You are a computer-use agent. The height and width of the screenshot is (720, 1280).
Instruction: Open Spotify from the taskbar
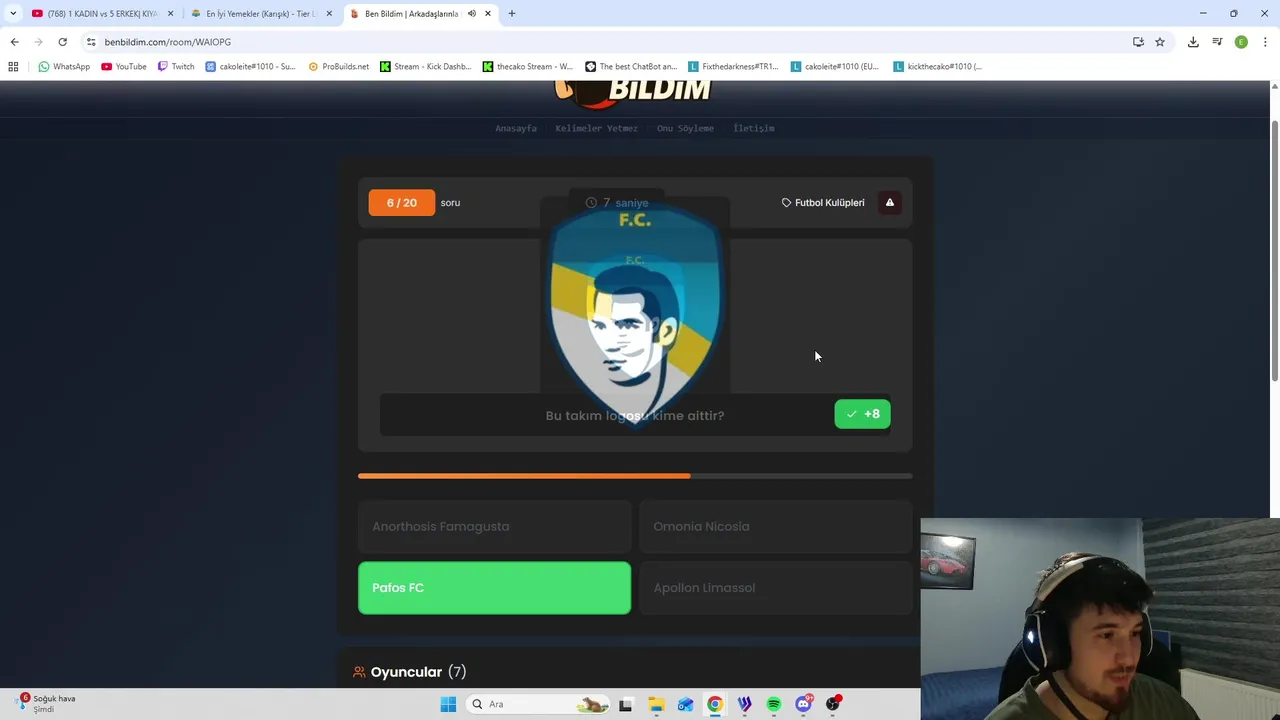pos(774,704)
